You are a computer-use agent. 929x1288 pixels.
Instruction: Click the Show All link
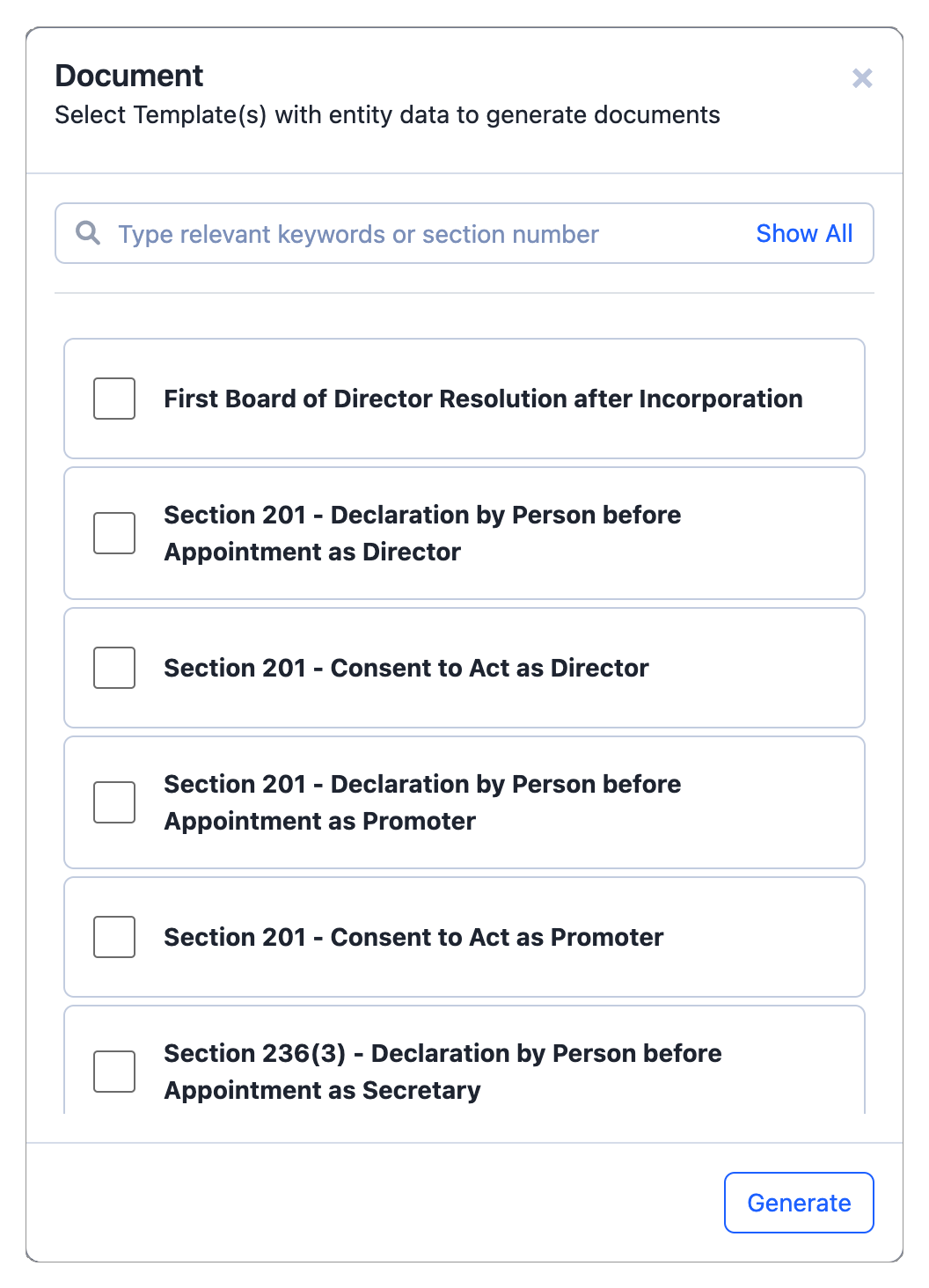point(804,234)
